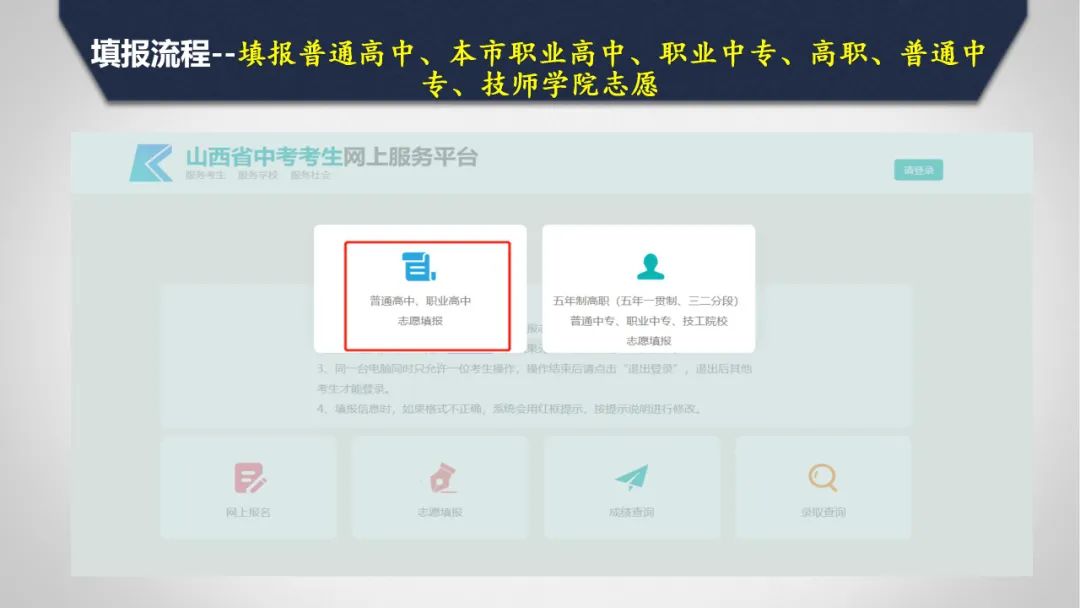The image size is (1080, 608).
Task: Click the notice line starting with 3、同一台电脑
Action: (534, 379)
